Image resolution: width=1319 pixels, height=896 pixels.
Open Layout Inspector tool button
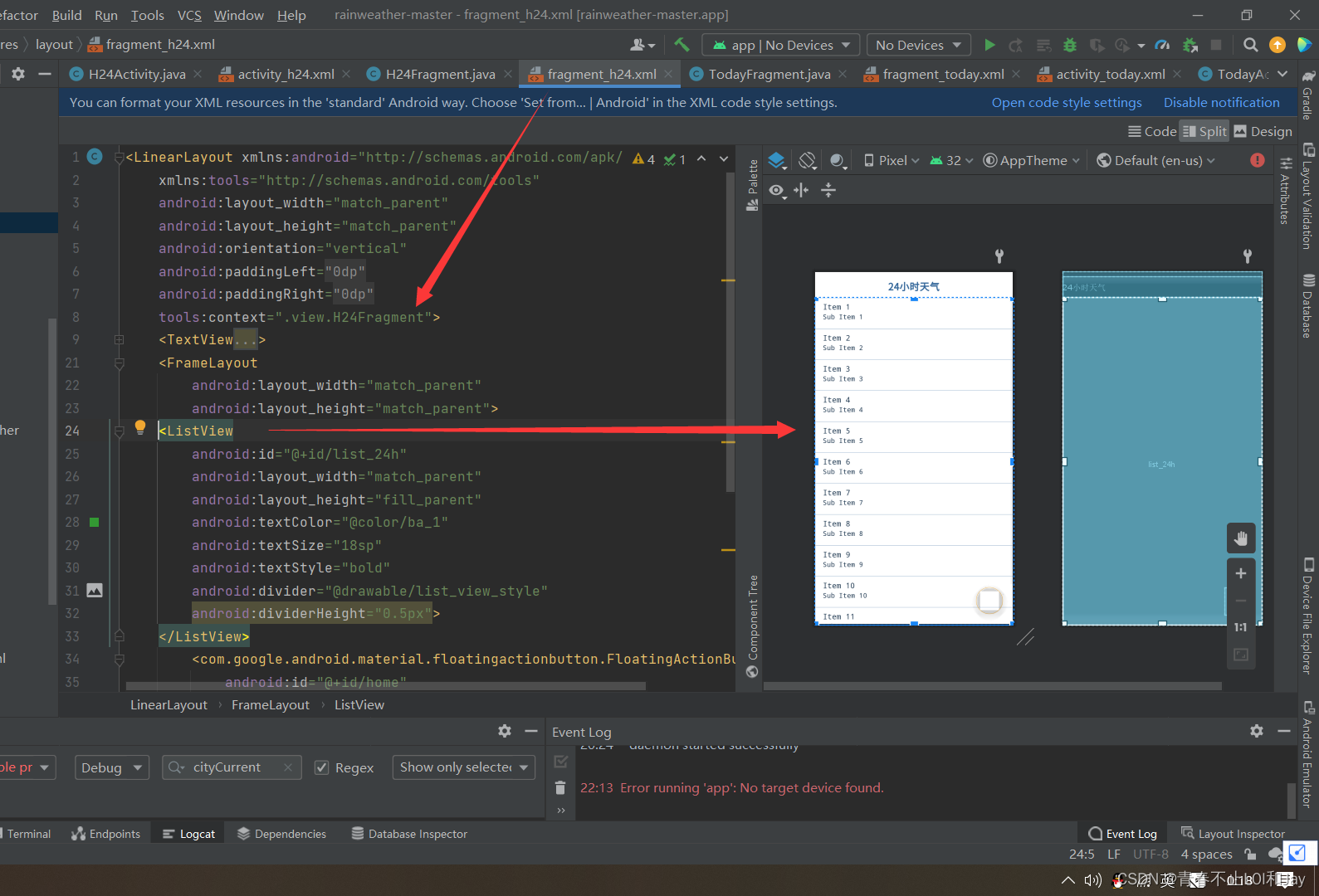1233,834
